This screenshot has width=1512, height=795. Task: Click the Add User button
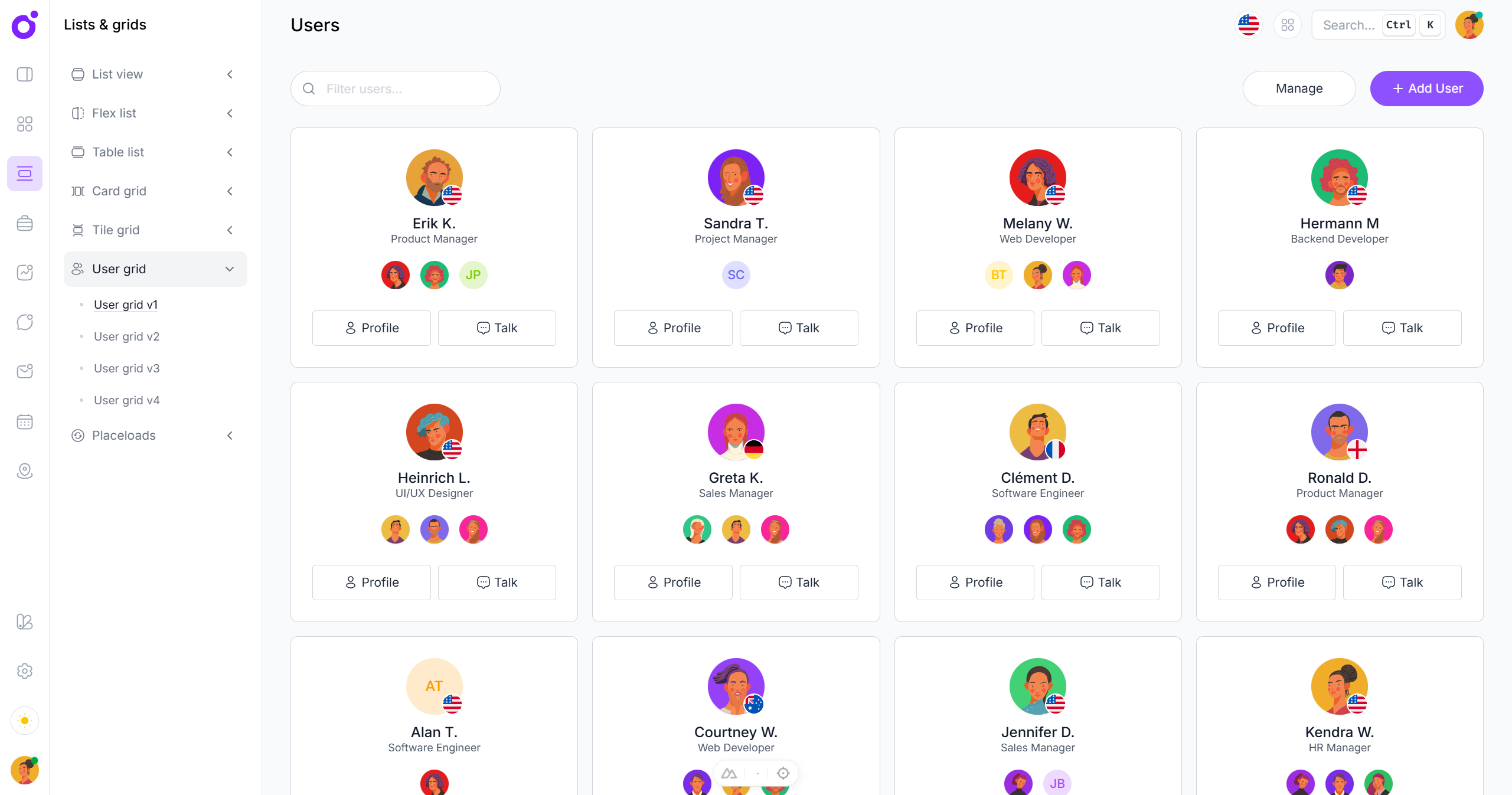tap(1426, 89)
